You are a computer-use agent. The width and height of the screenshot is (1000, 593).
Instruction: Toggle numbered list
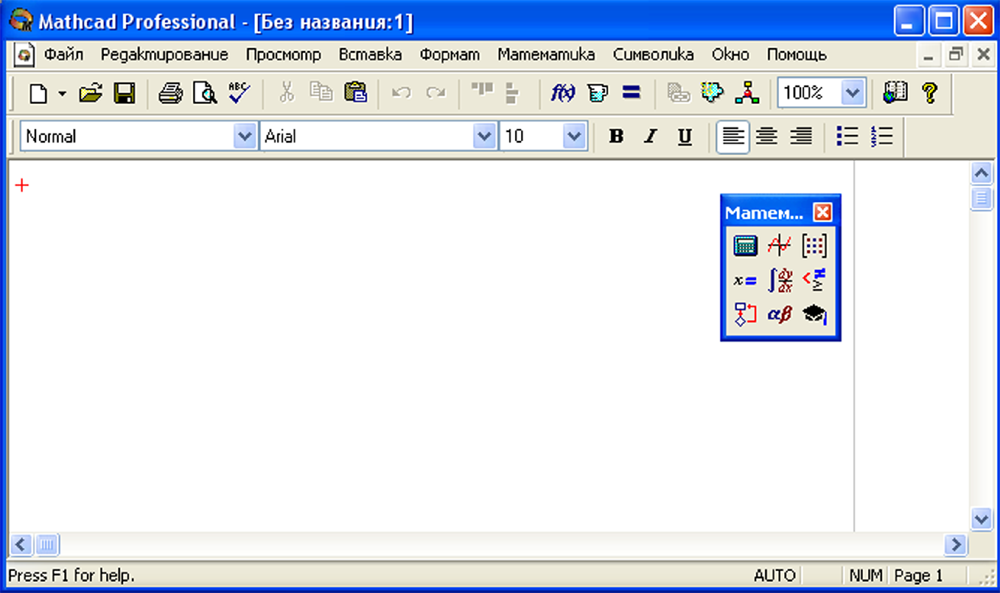[x=882, y=136]
